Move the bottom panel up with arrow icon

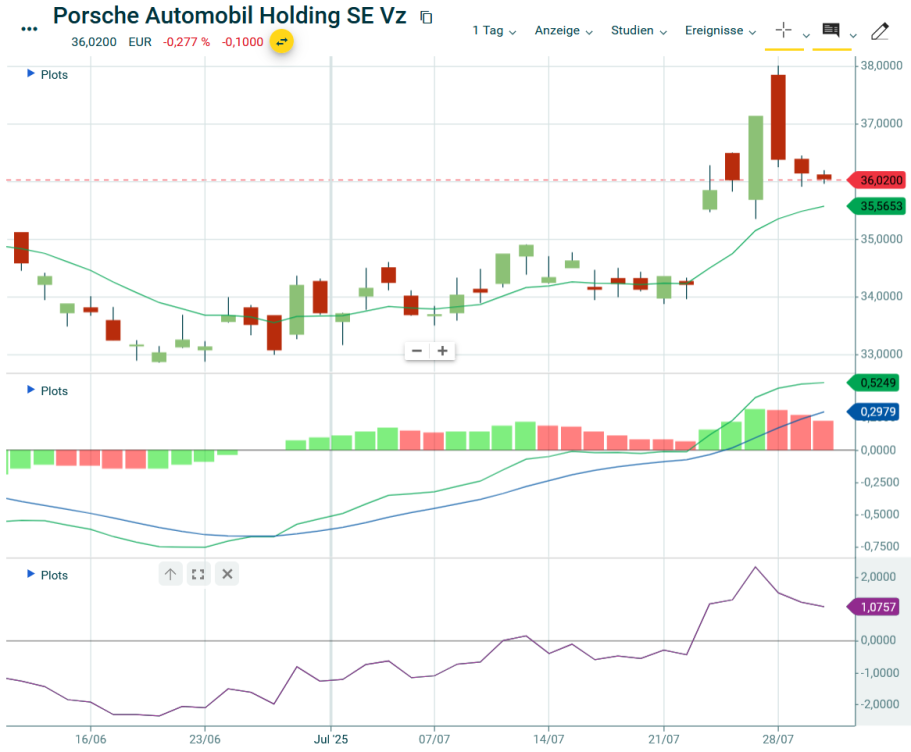(x=170, y=574)
